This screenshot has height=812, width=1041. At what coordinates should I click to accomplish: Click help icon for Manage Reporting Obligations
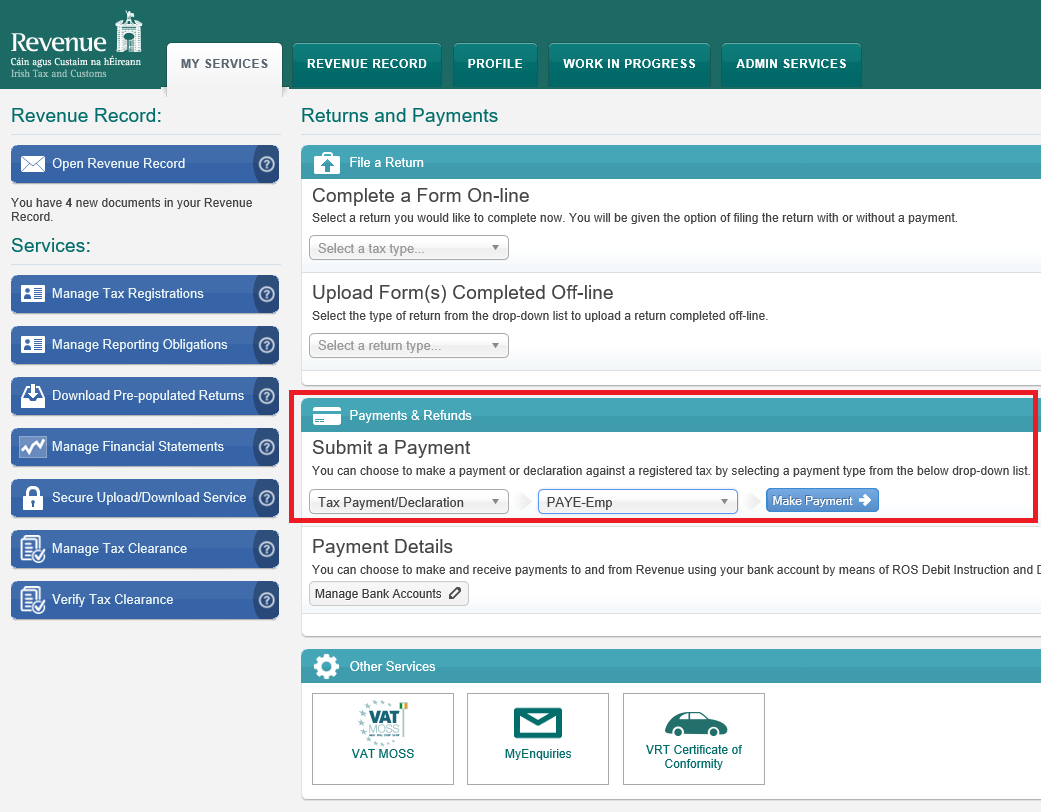click(266, 345)
